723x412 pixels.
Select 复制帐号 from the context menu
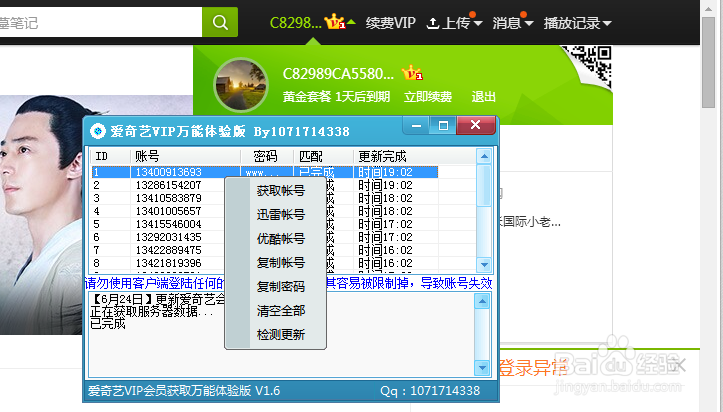pyautogui.click(x=280, y=262)
